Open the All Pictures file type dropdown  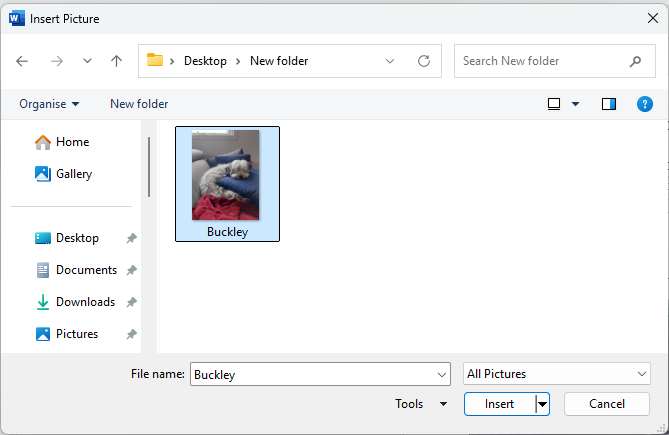(557, 374)
